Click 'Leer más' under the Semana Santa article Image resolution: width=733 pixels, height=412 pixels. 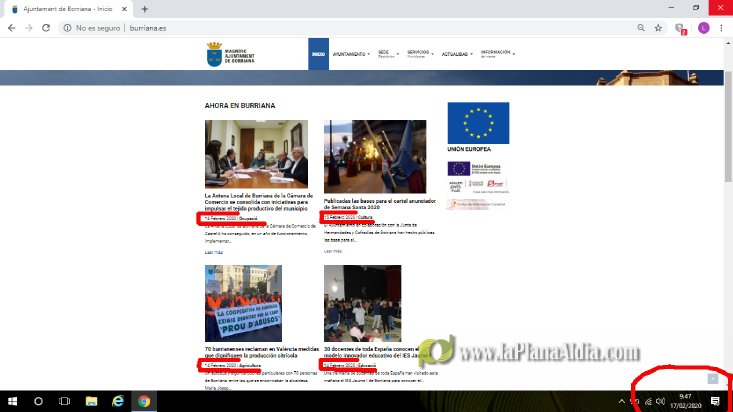tap(333, 251)
